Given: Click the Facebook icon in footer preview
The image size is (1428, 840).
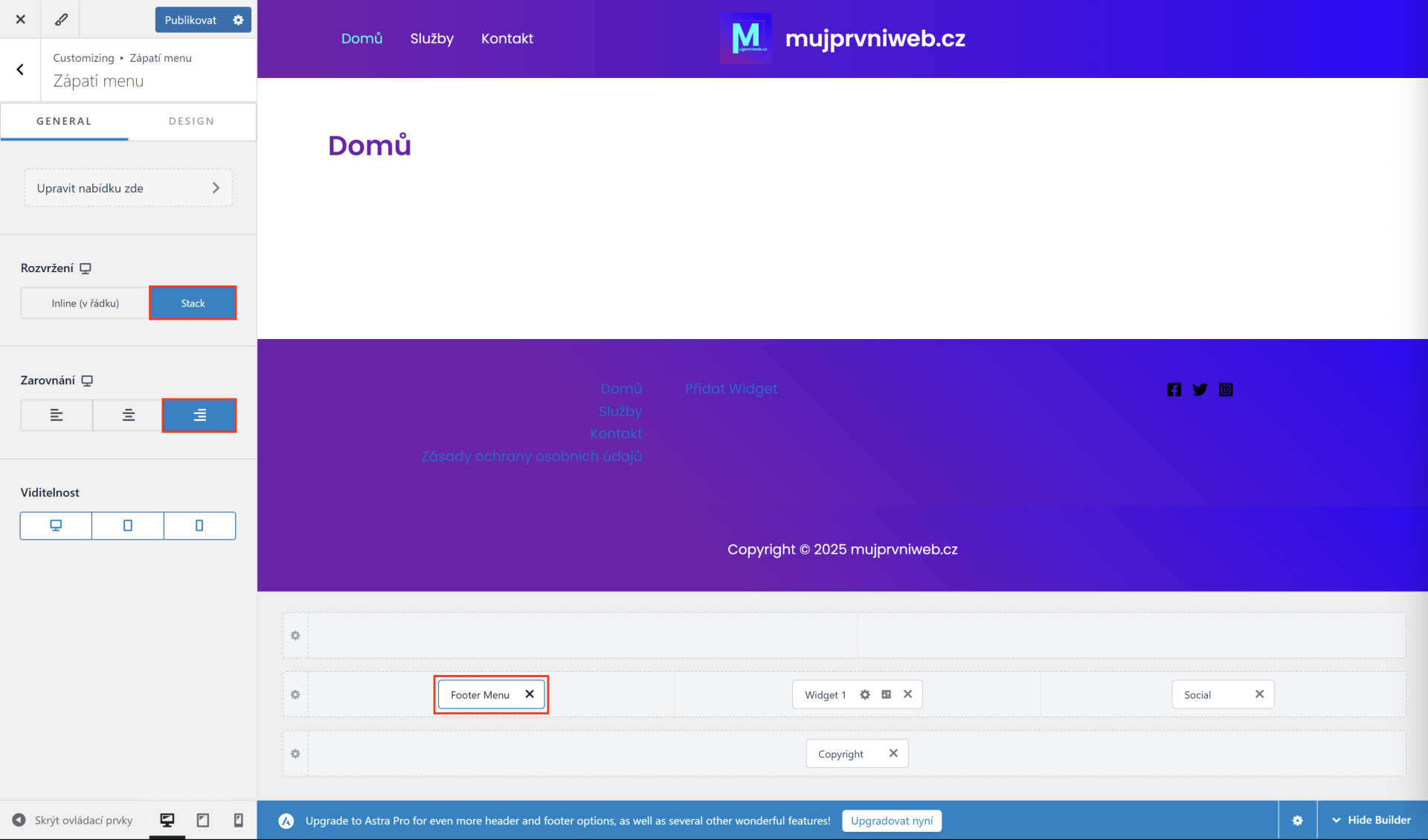Looking at the screenshot, I should tap(1174, 389).
